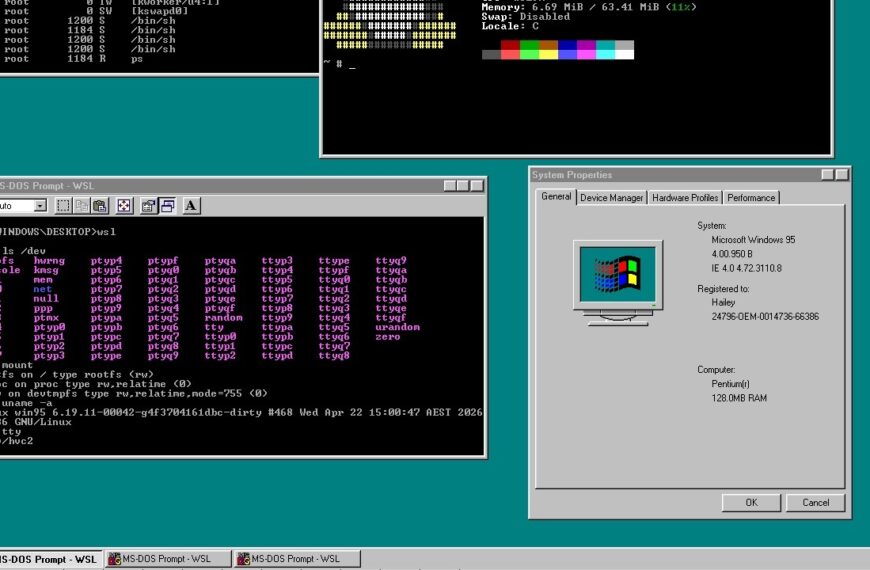Click the 'devtmpfs type rw,relatime,mode=755' mount line

134,394
